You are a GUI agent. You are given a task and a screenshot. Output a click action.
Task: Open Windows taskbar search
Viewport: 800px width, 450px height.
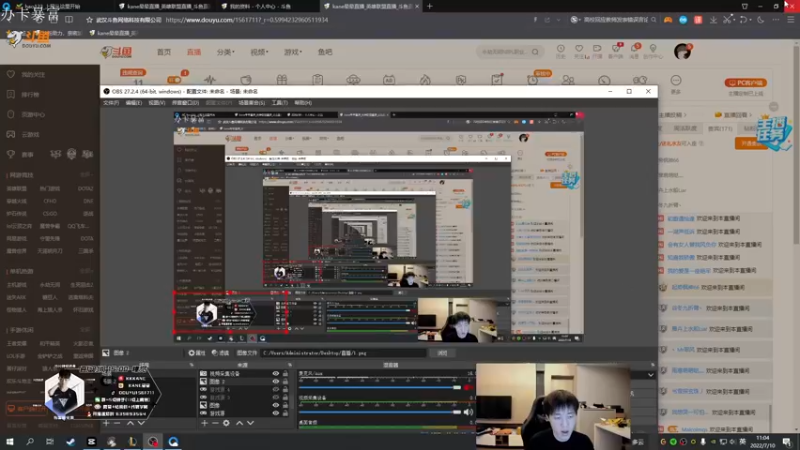point(30,441)
